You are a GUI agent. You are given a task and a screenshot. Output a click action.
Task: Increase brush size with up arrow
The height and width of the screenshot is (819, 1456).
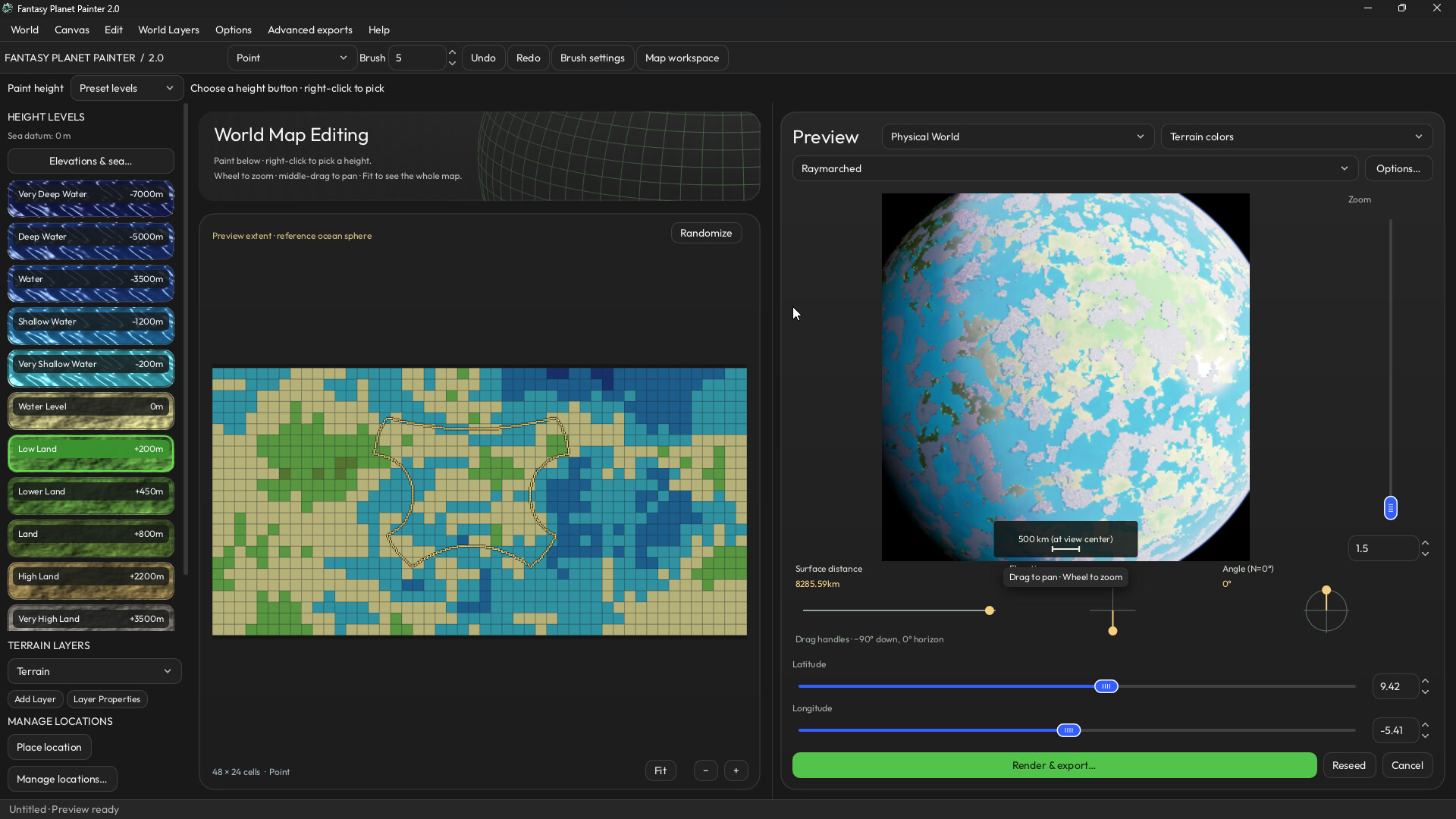[x=453, y=52]
